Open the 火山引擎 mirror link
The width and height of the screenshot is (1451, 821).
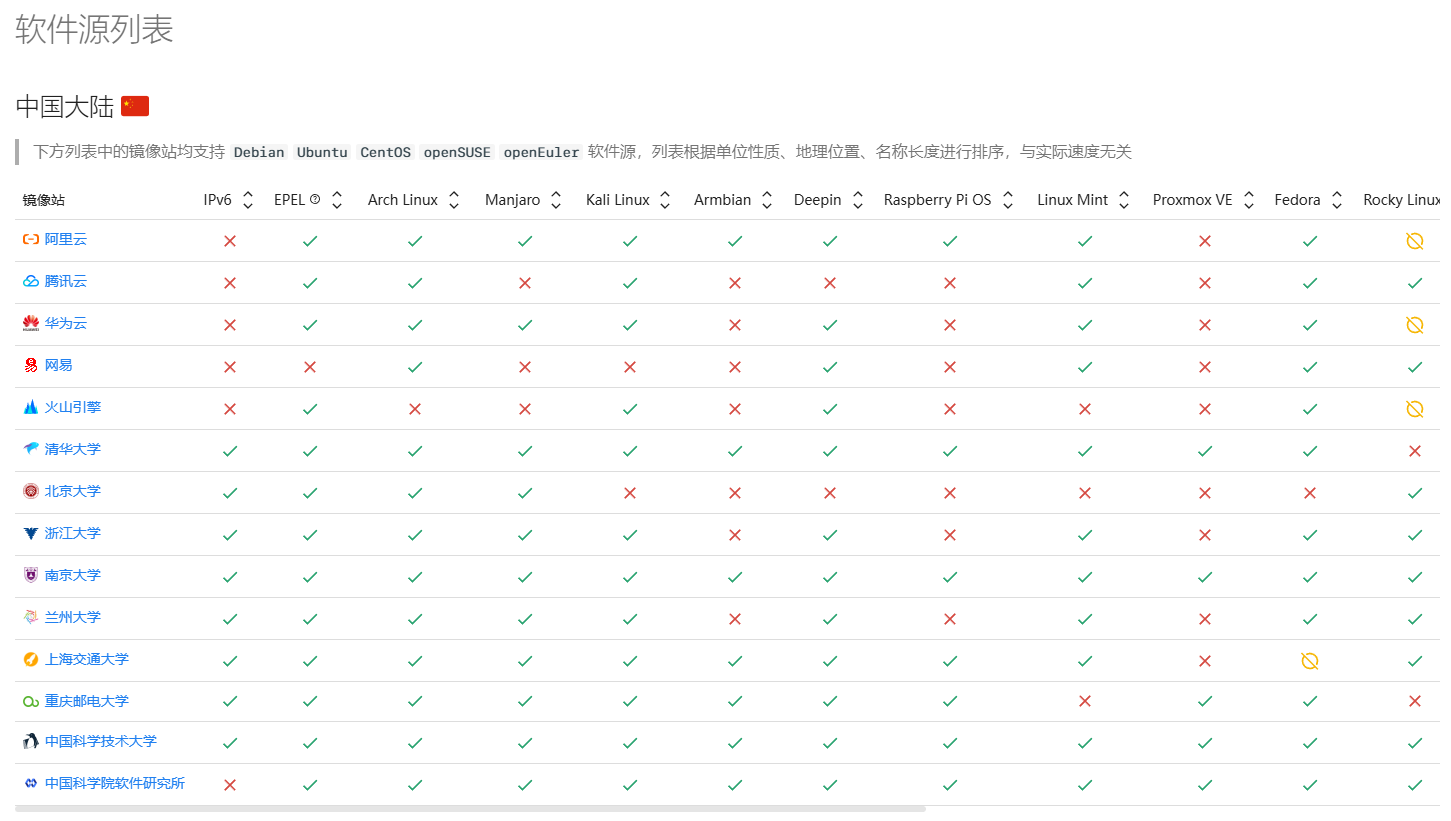[73, 408]
